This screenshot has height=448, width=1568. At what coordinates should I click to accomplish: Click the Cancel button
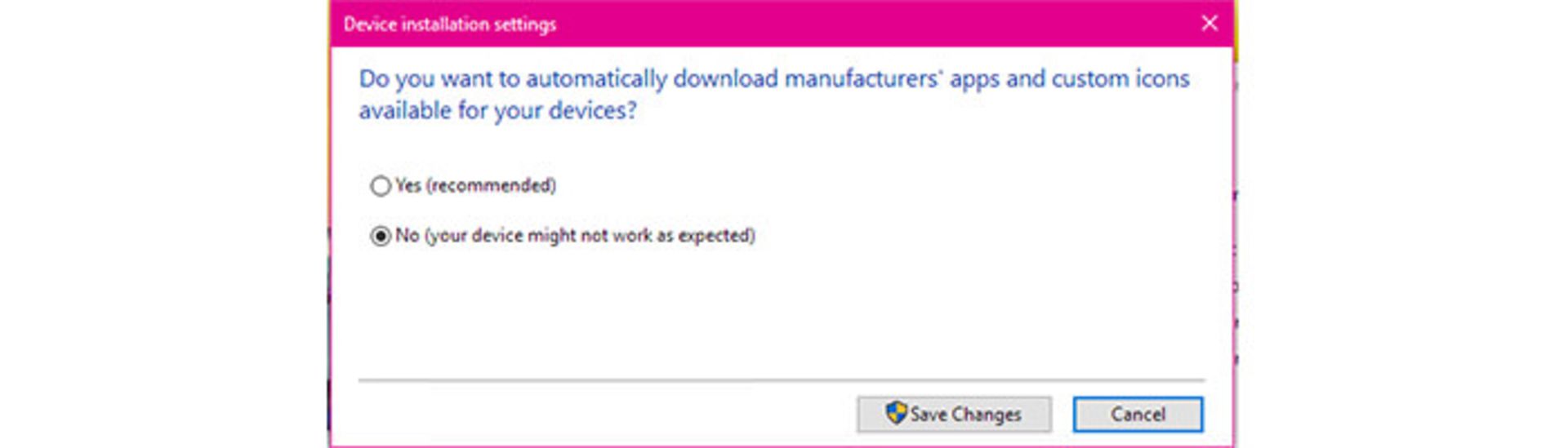pyautogui.click(x=1138, y=414)
